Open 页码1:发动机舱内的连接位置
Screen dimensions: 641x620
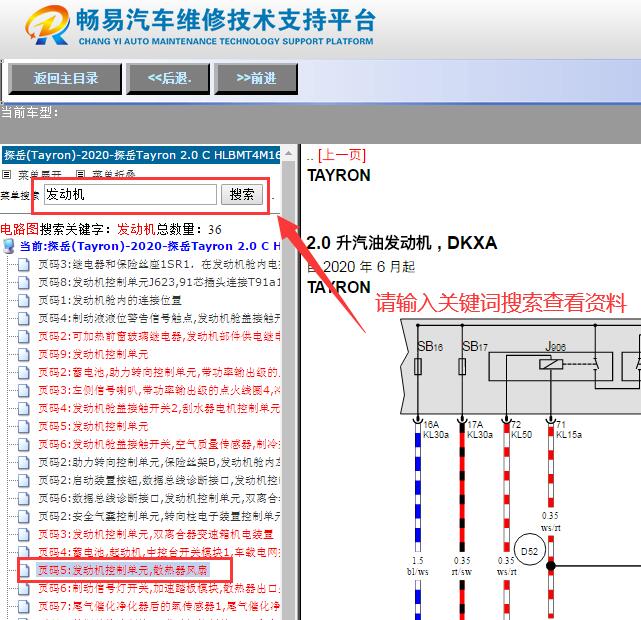pyautogui.click(x=110, y=300)
